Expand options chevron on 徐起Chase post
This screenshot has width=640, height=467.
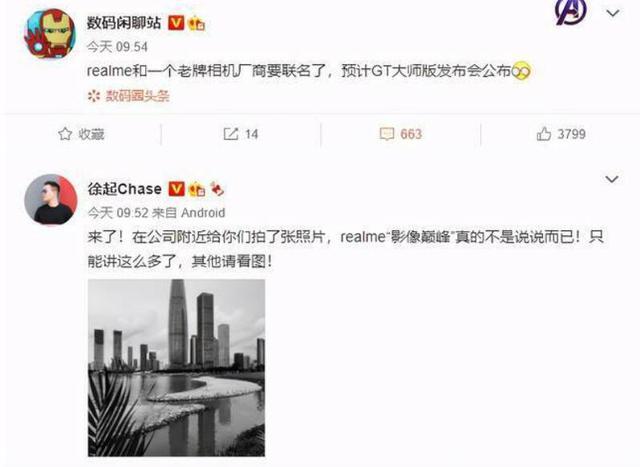coord(611,179)
